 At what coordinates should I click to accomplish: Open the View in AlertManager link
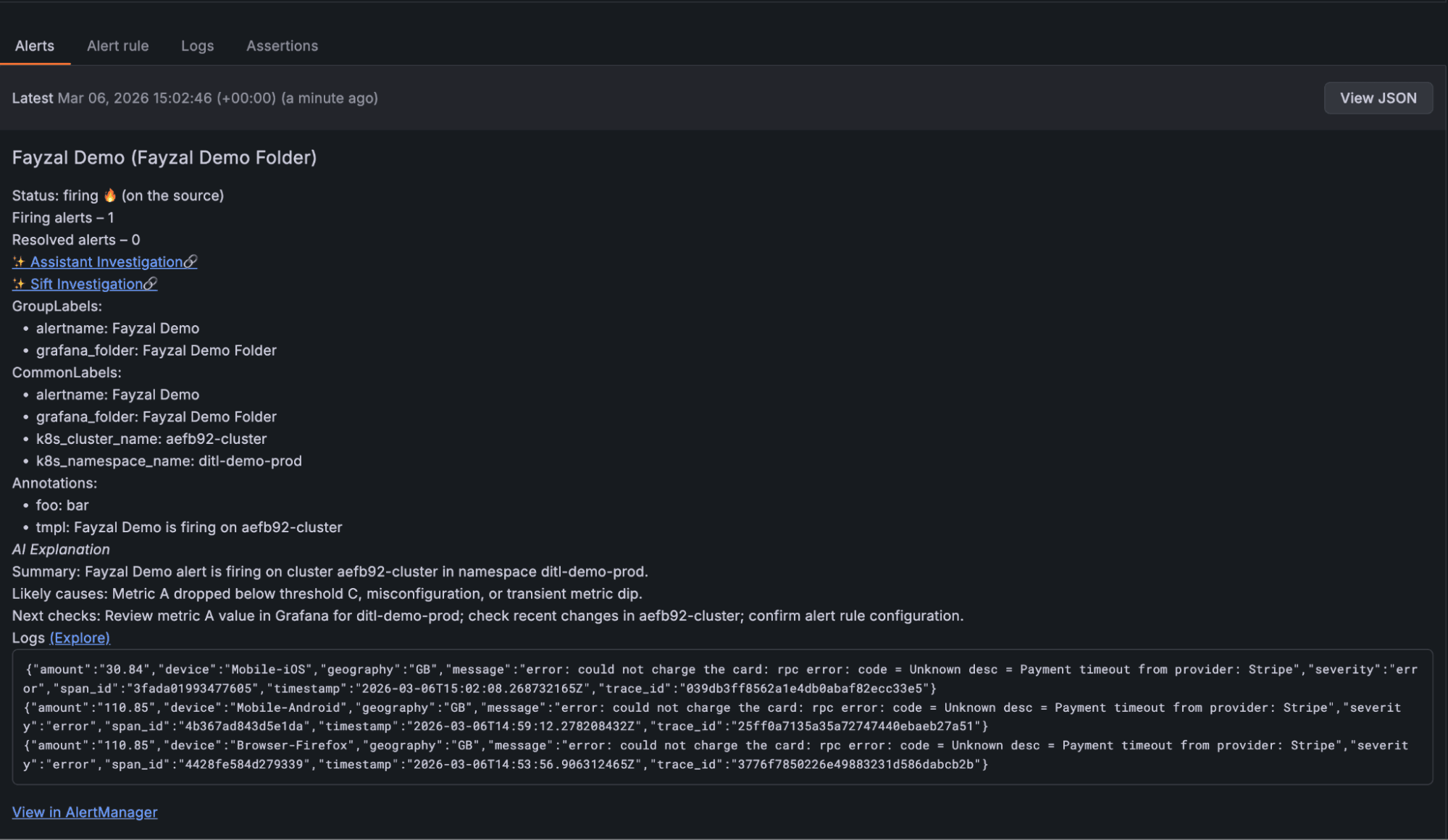[84, 812]
